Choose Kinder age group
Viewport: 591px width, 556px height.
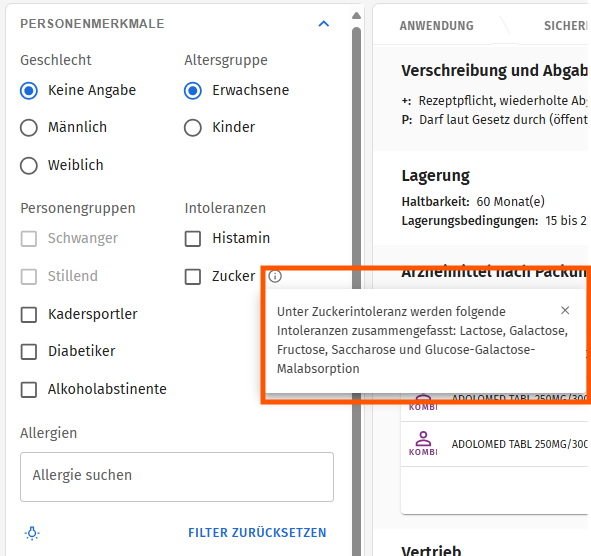pos(193,127)
